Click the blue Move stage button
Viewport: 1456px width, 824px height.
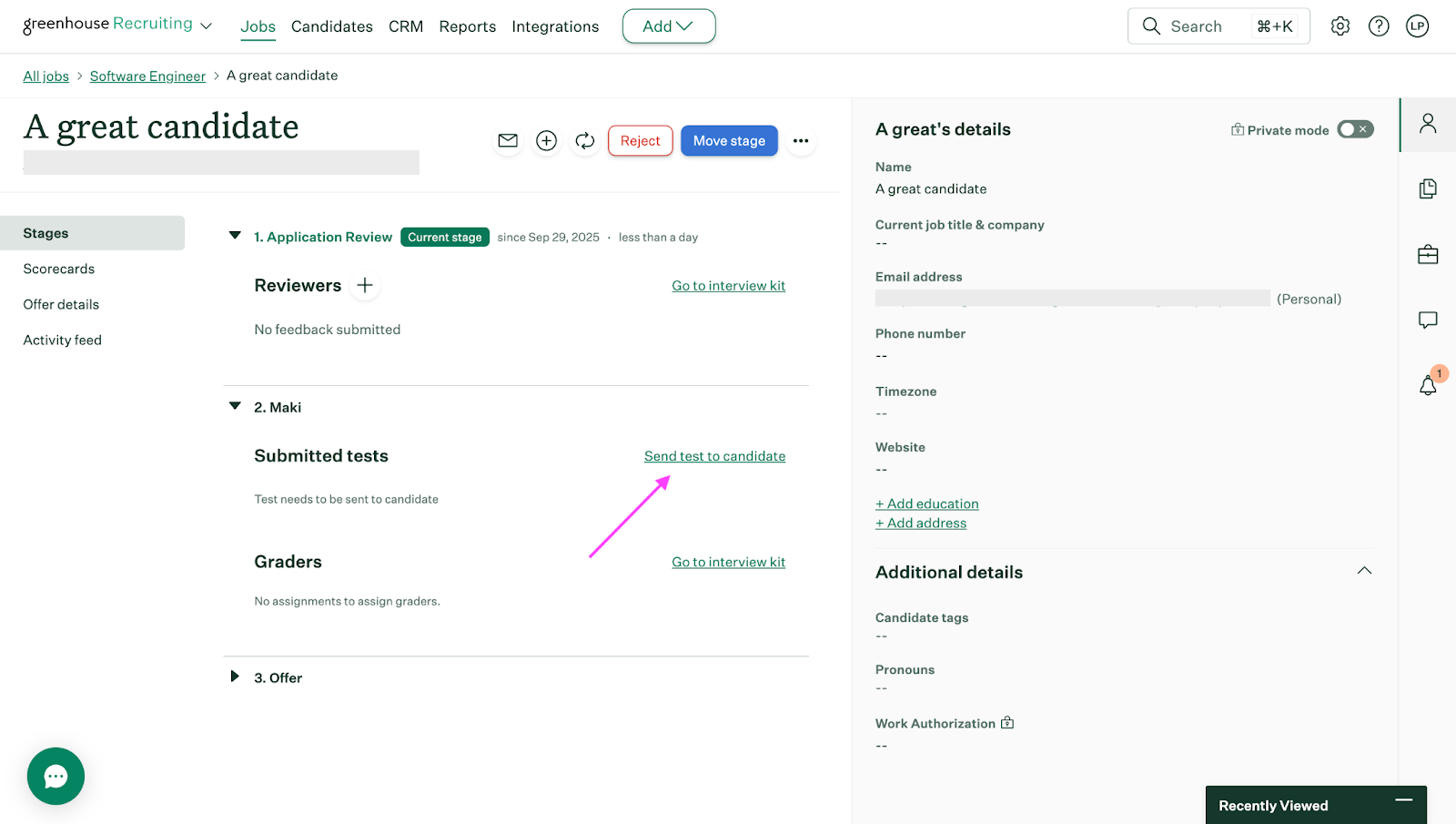click(x=729, y=140)
